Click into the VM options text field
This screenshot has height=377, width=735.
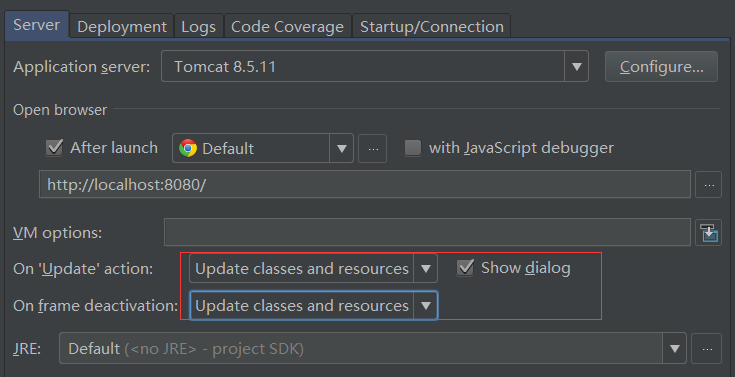(x=427, y=232)
